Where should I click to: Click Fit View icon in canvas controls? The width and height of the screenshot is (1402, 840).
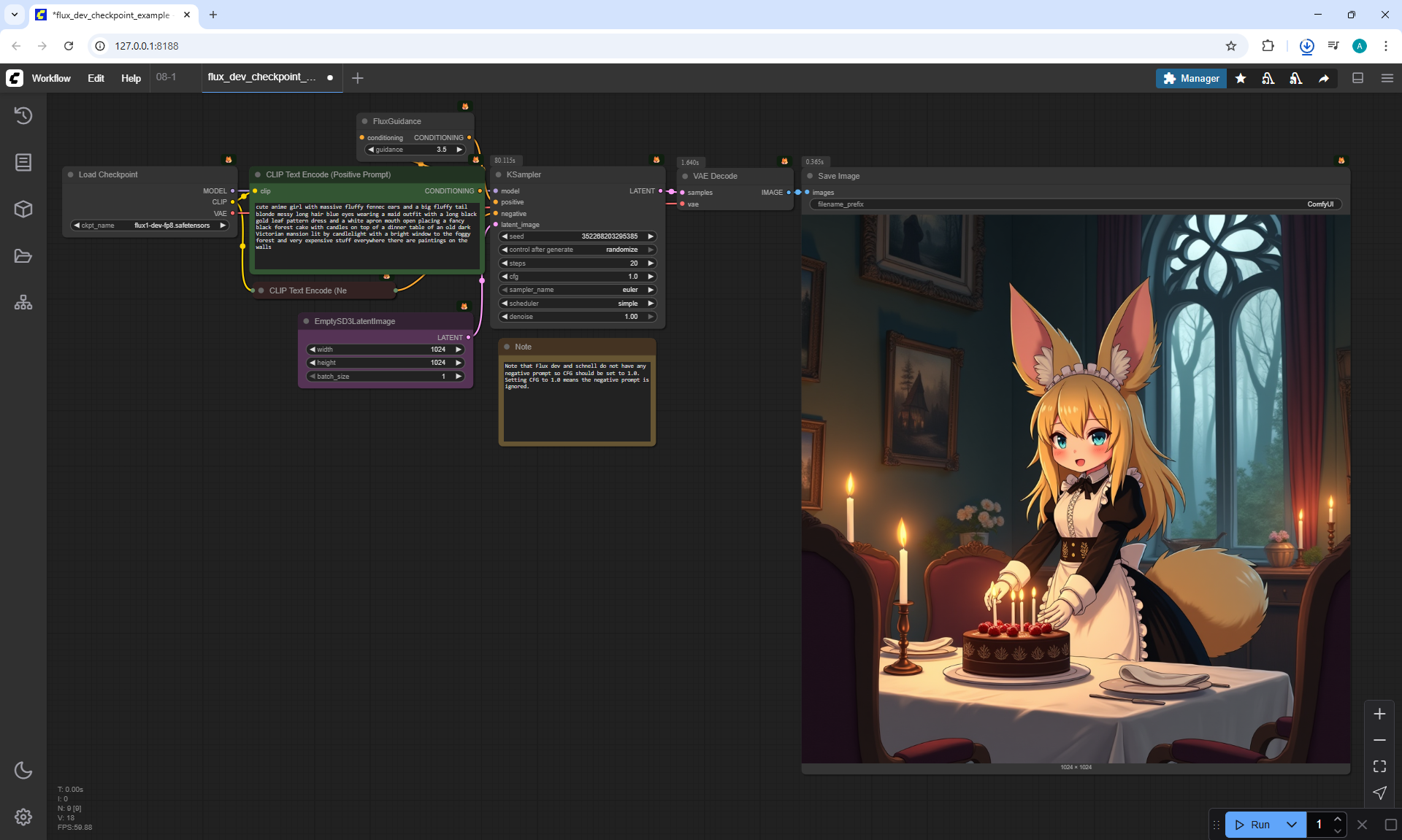1379,766
